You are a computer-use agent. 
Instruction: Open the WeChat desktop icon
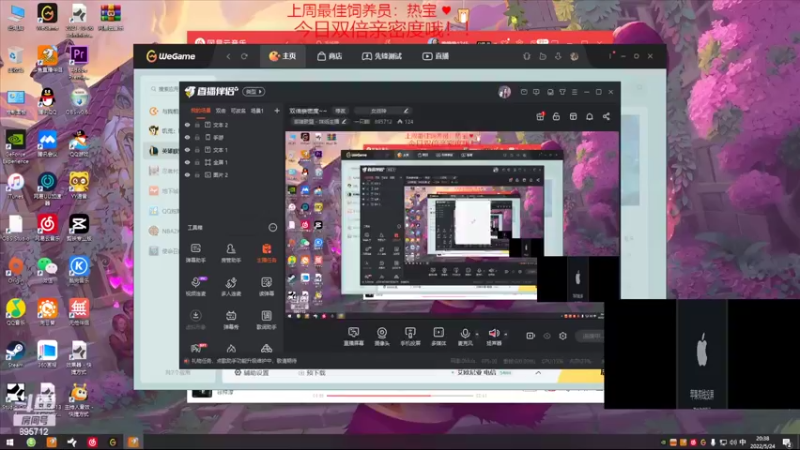coord(47,270)
